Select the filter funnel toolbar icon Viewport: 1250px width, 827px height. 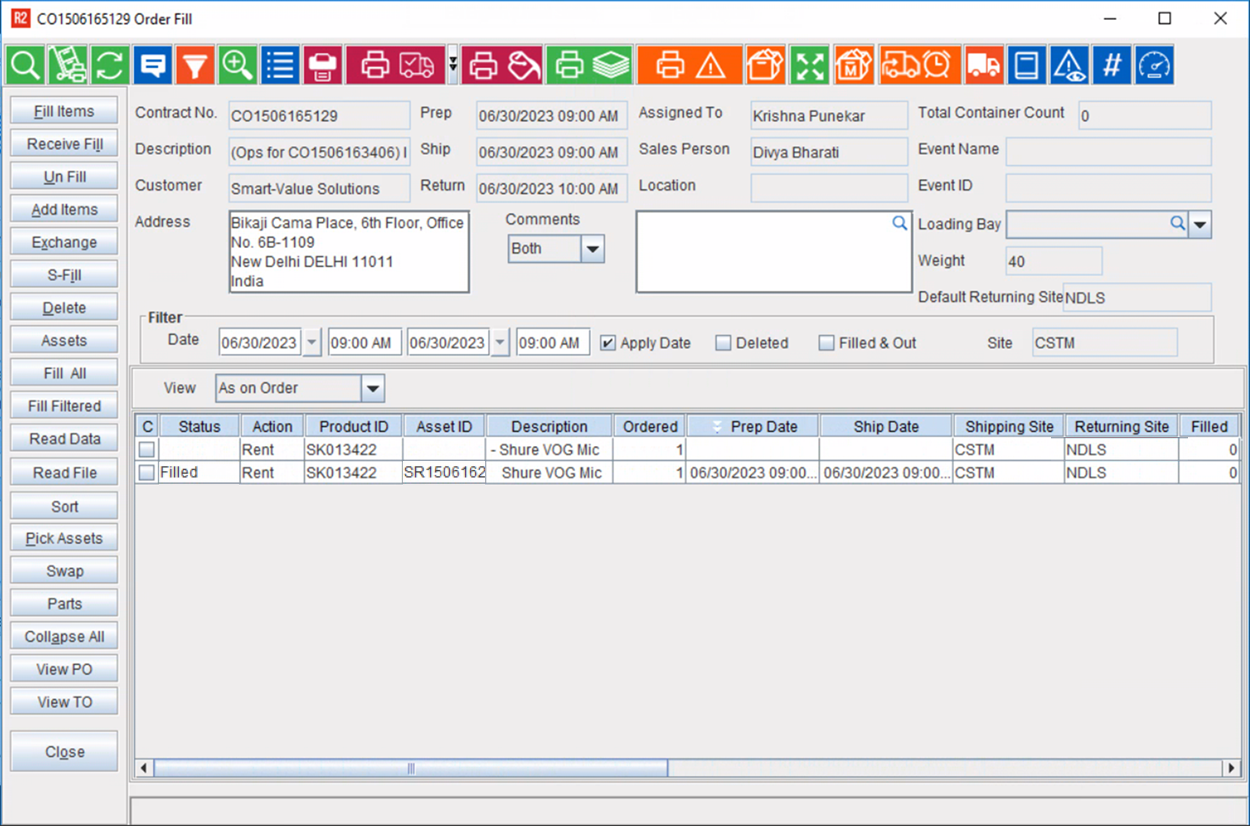coord(195,65)
